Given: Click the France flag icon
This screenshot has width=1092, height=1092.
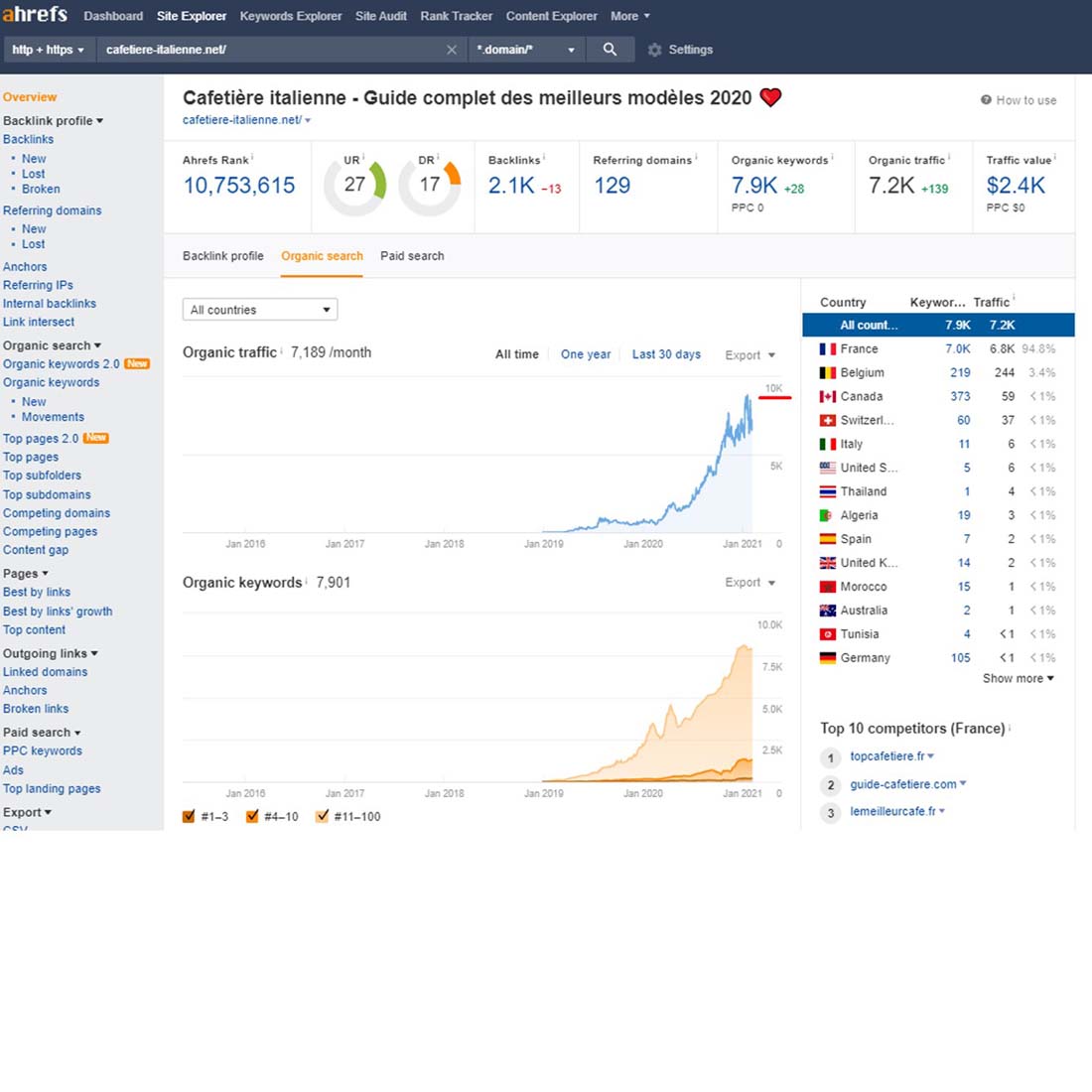Looking at the screenshot, I should coord(827,349).
